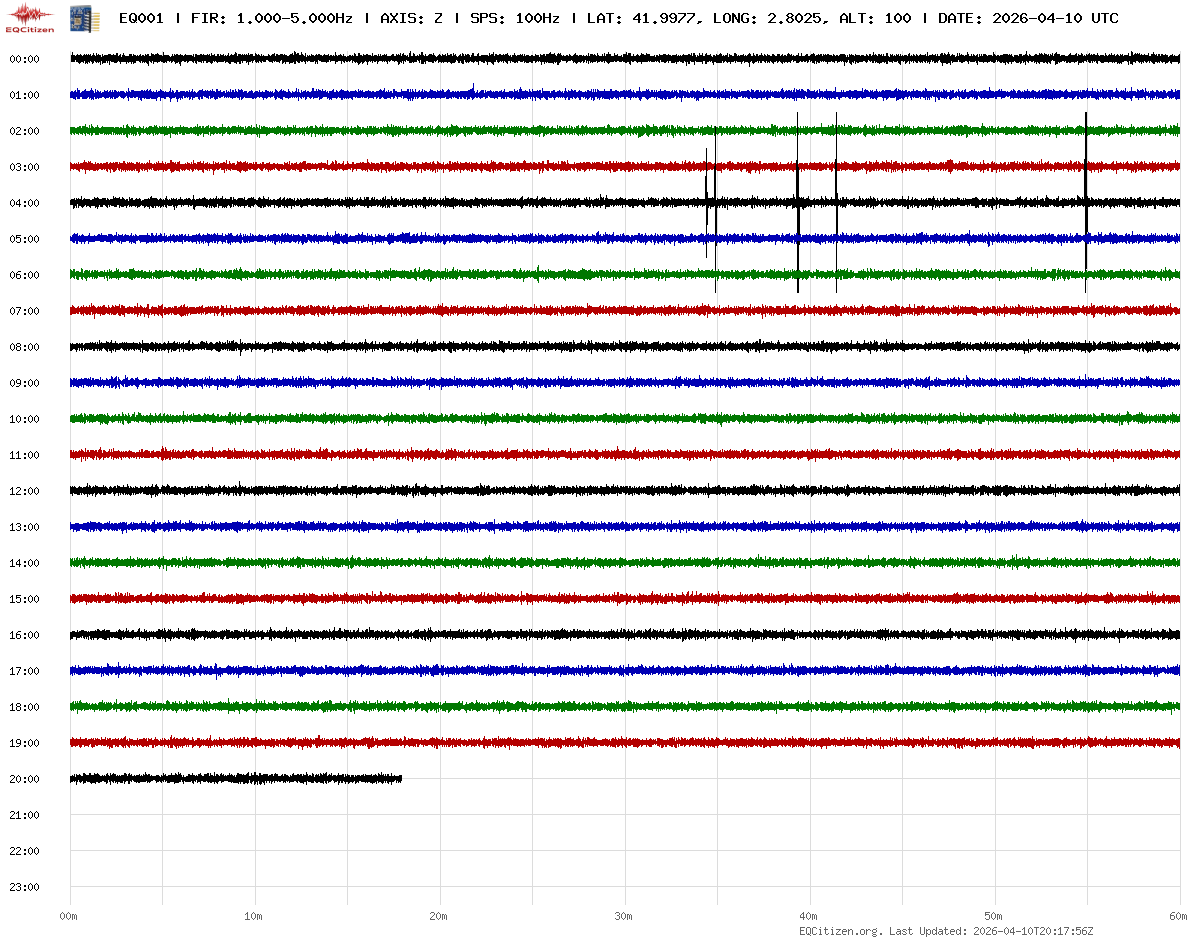Click the 20:00 hour label
The height and width of the screenshot is (940, 1200).
pyautogui.click(x=24, y=779)
